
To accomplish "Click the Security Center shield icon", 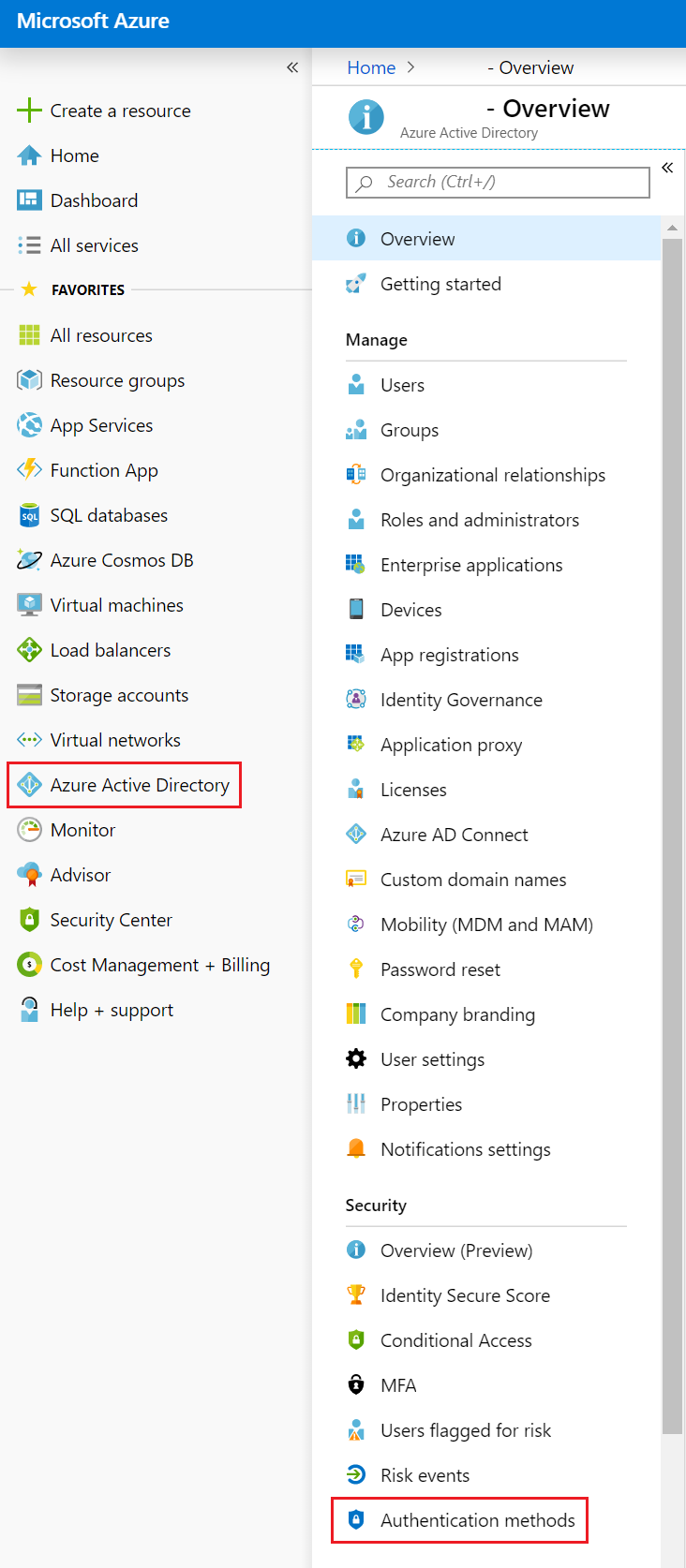I will click(x=30, y=920).
